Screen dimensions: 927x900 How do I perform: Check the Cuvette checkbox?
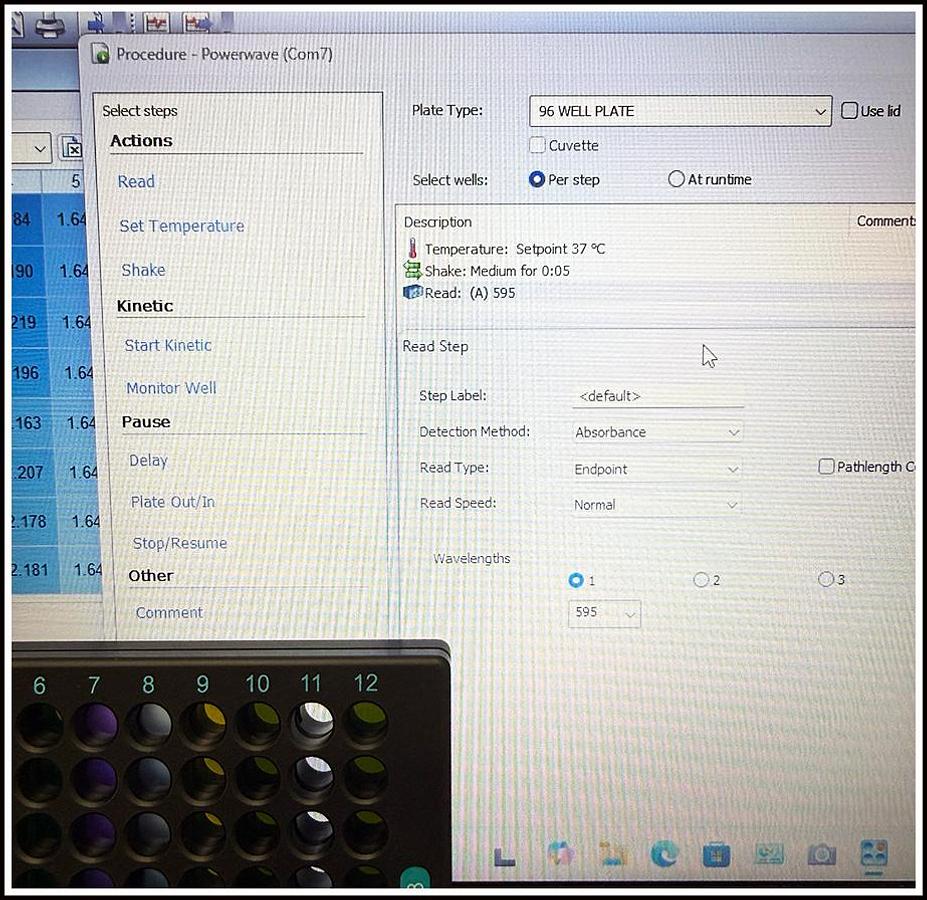(538, 145)
